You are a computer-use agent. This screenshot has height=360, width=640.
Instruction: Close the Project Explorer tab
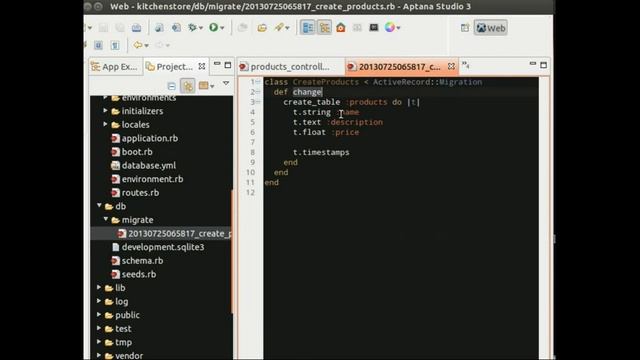point(202,66)
